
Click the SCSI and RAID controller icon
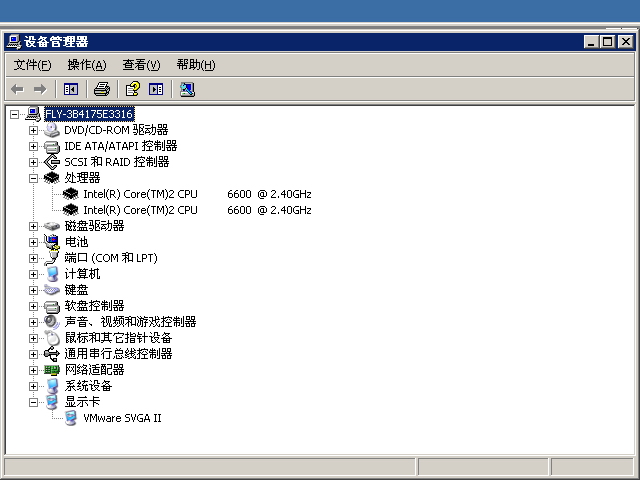tap(51, 162)
